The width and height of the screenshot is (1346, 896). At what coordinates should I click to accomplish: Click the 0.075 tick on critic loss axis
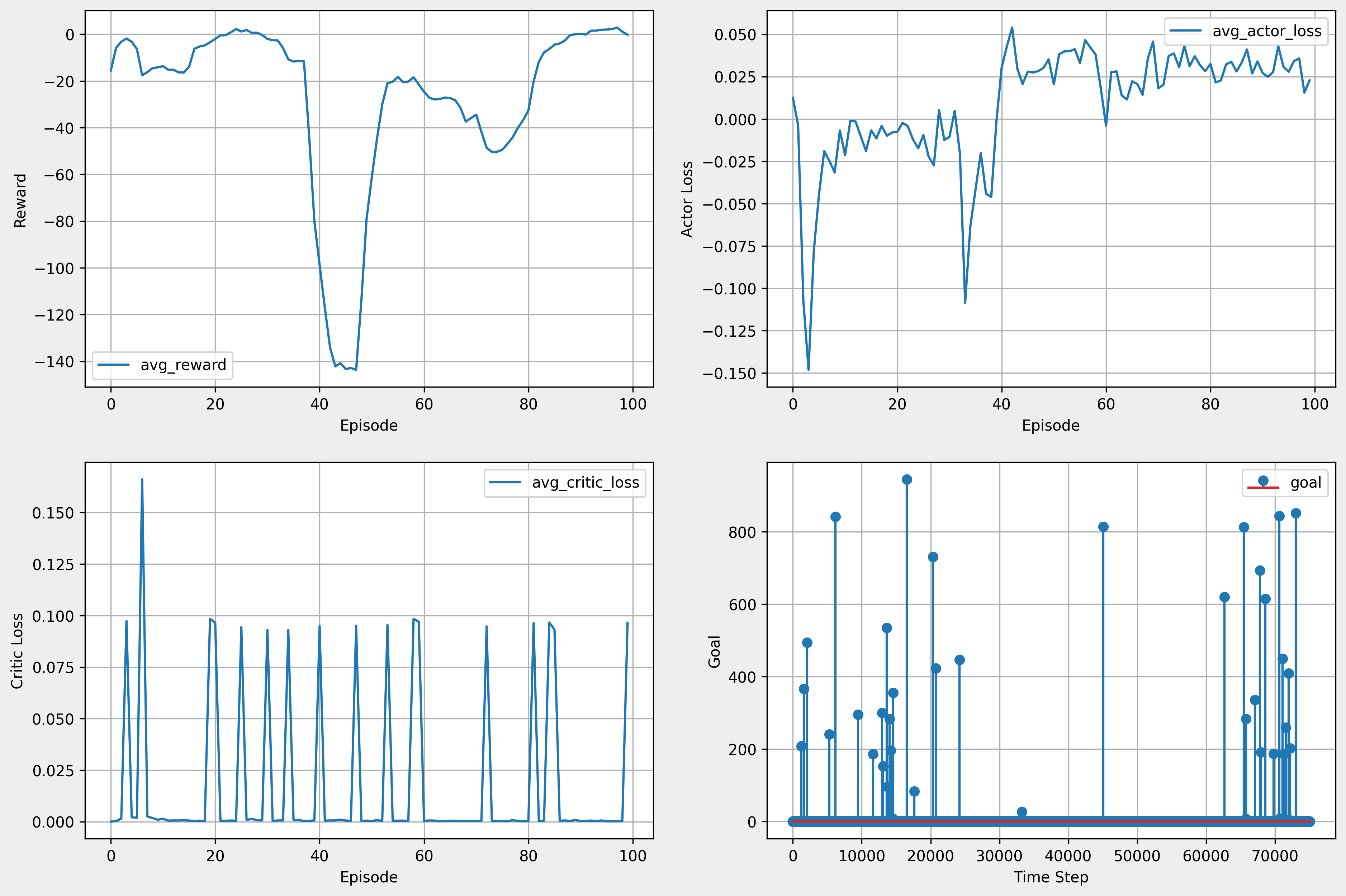(x=53, y=668)
